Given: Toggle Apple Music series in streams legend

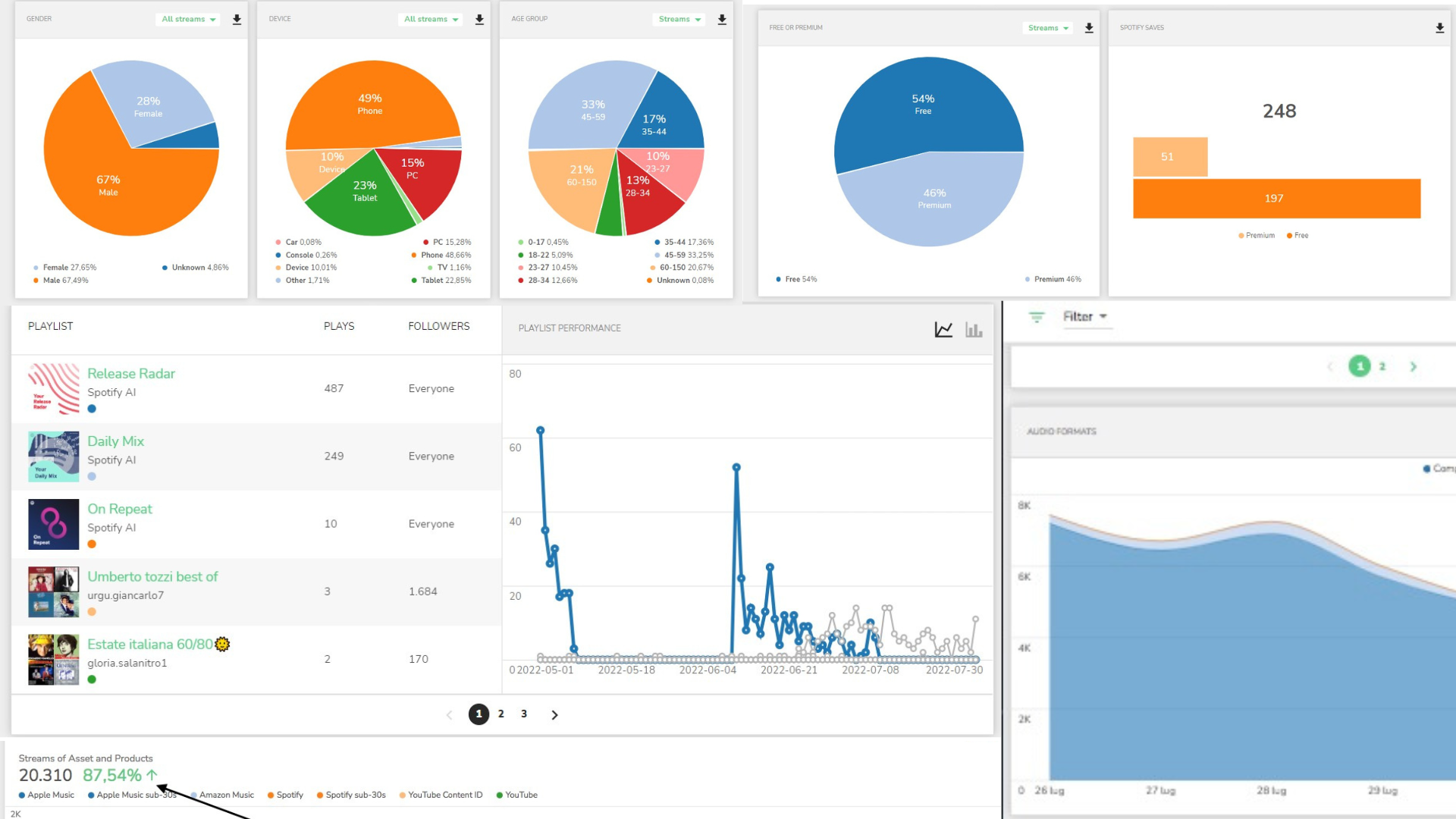Looking at the screenshot, I should (x=46, y=795).
